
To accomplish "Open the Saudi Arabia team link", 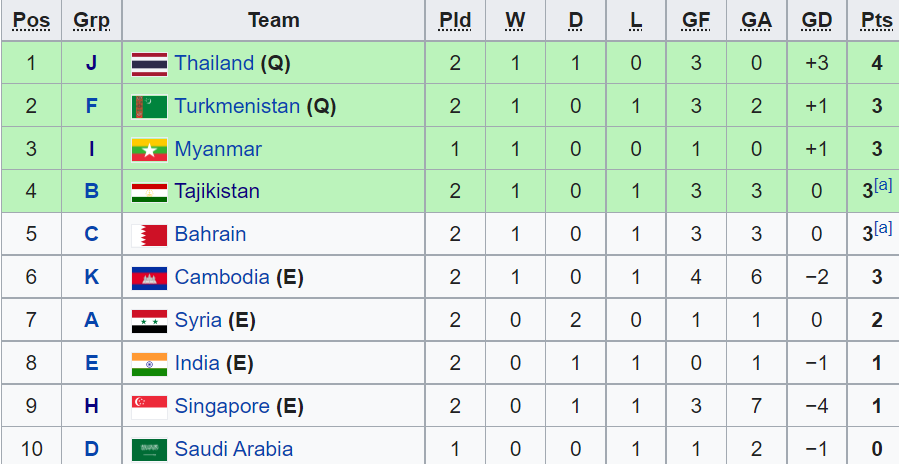I will point(233,449).
